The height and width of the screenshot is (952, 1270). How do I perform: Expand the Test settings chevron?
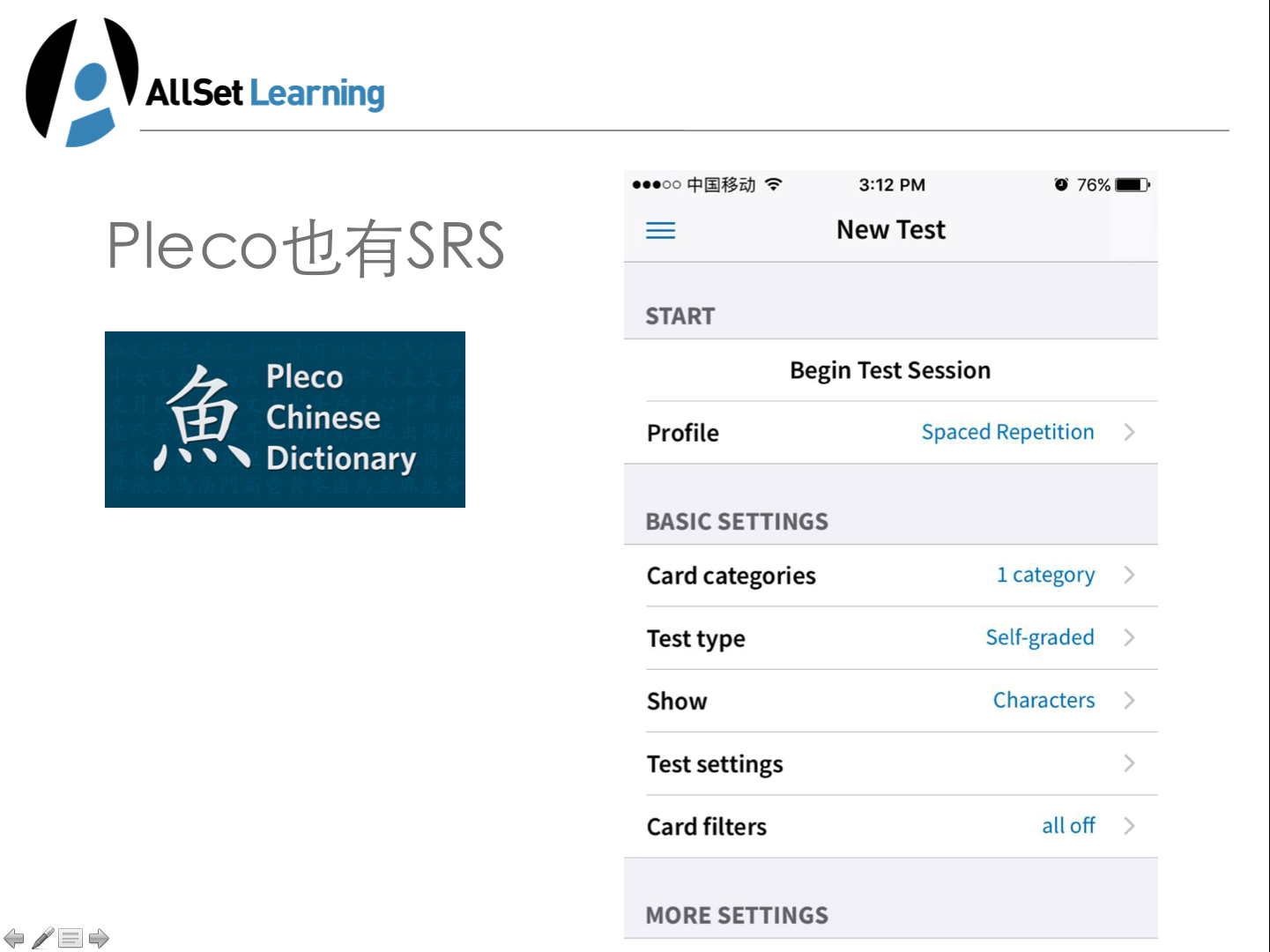[1129, 763]
